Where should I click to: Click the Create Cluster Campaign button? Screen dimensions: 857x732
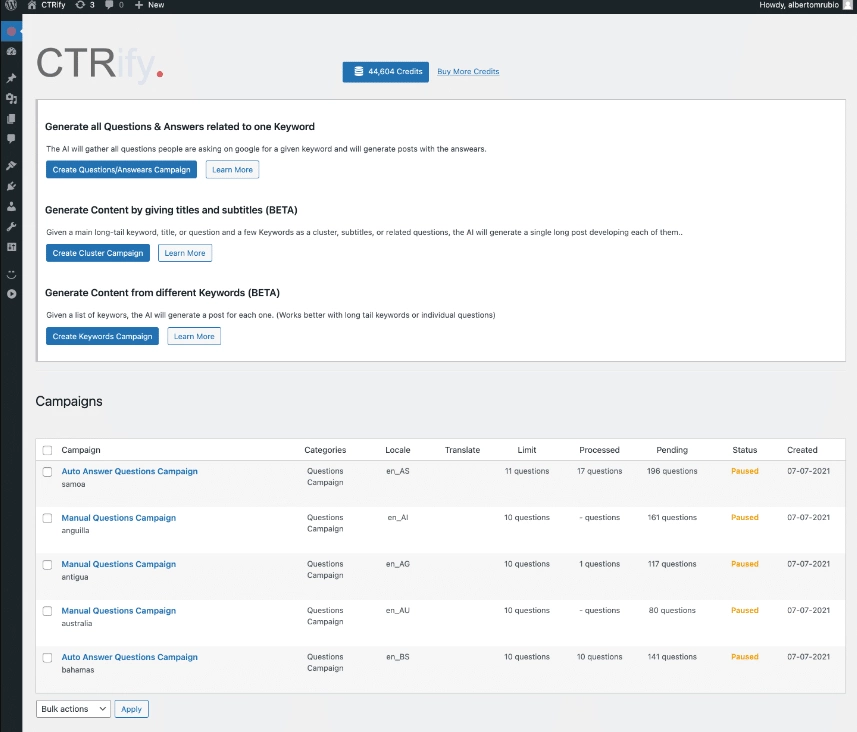(97, 253)
